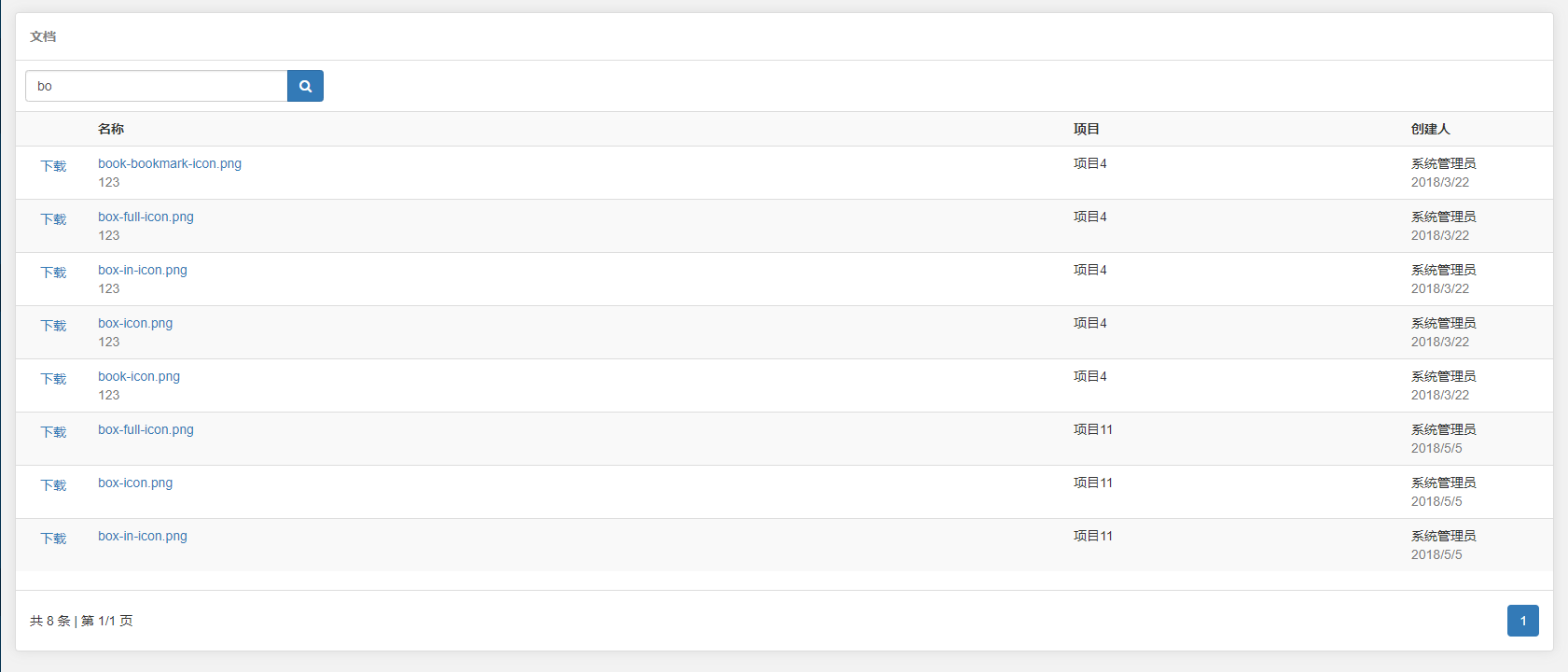Open box-in-icon.png listed under 项目4
1568x672 pixels.
click(x=143, y=270)
